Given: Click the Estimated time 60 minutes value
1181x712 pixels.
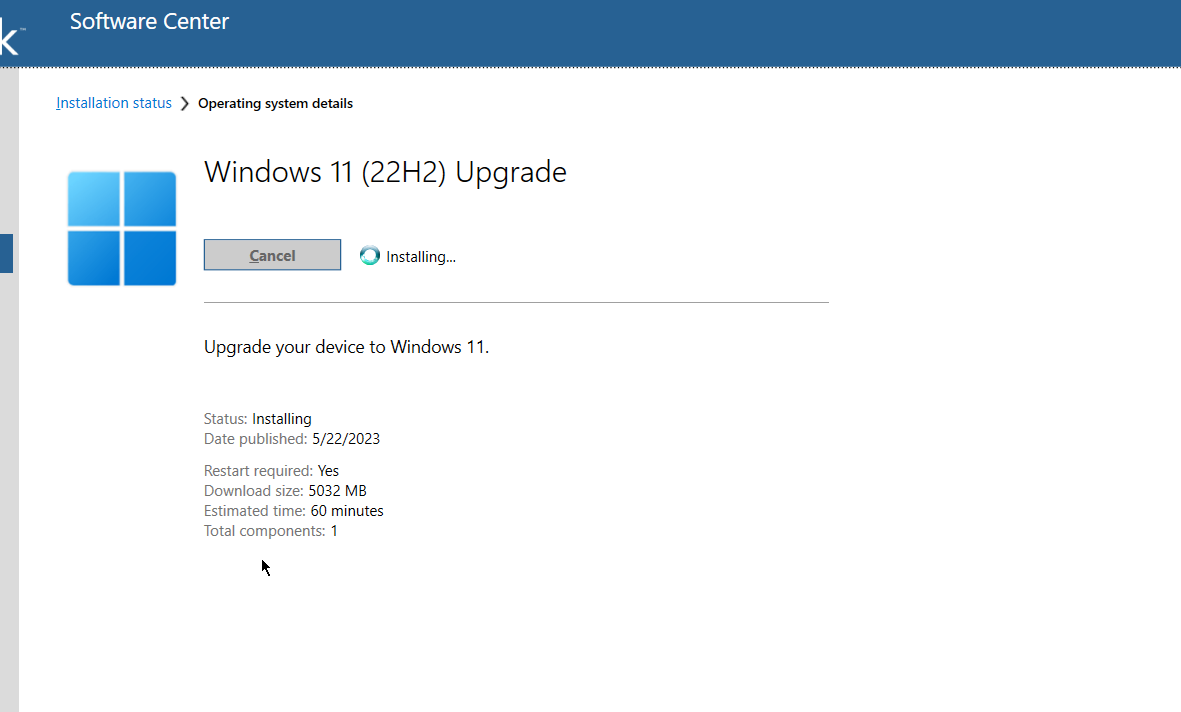Looking at the screenshot, I should coord(347,510).
